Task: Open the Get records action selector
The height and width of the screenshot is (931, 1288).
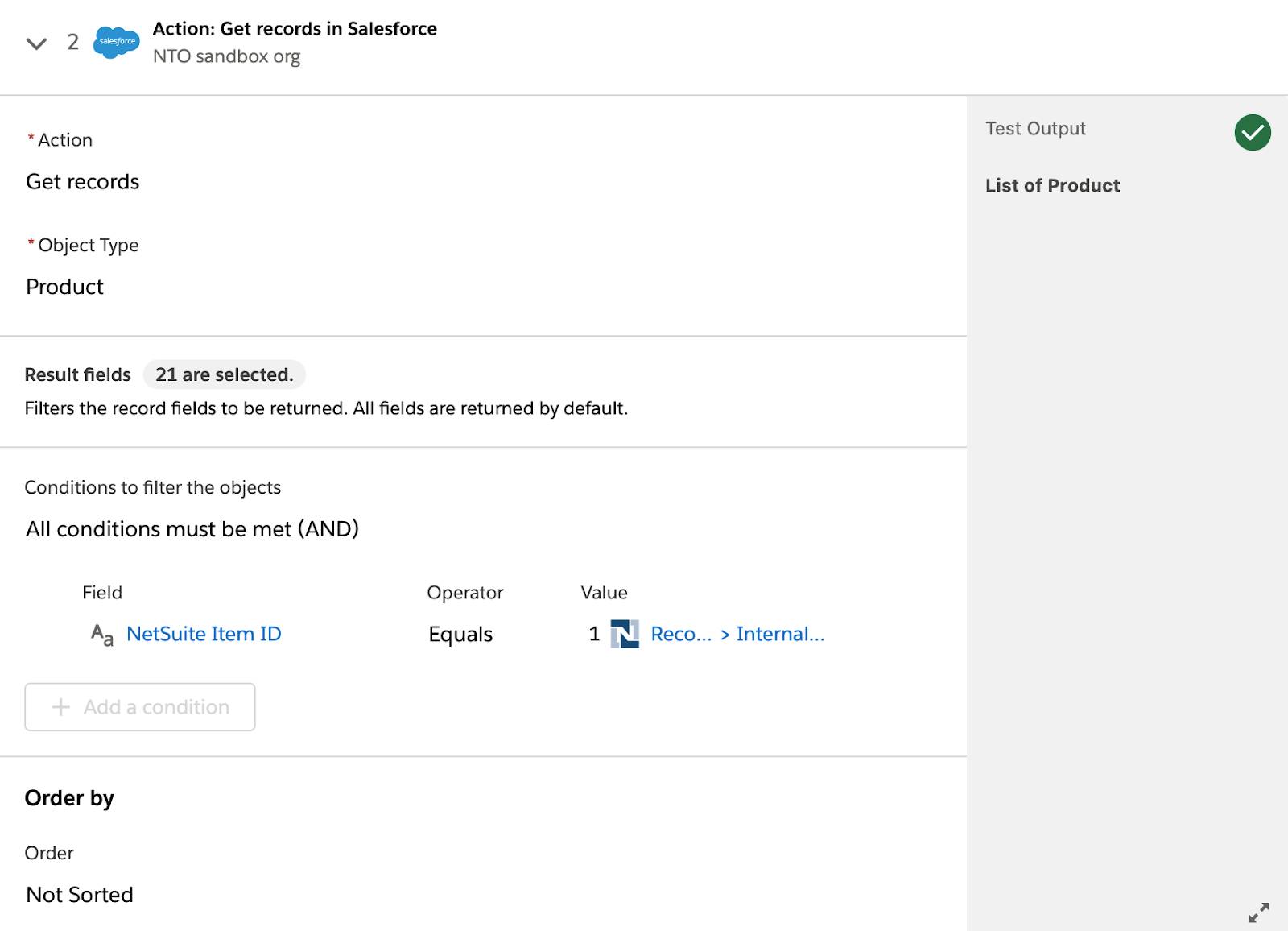Action: pos(83,182)
